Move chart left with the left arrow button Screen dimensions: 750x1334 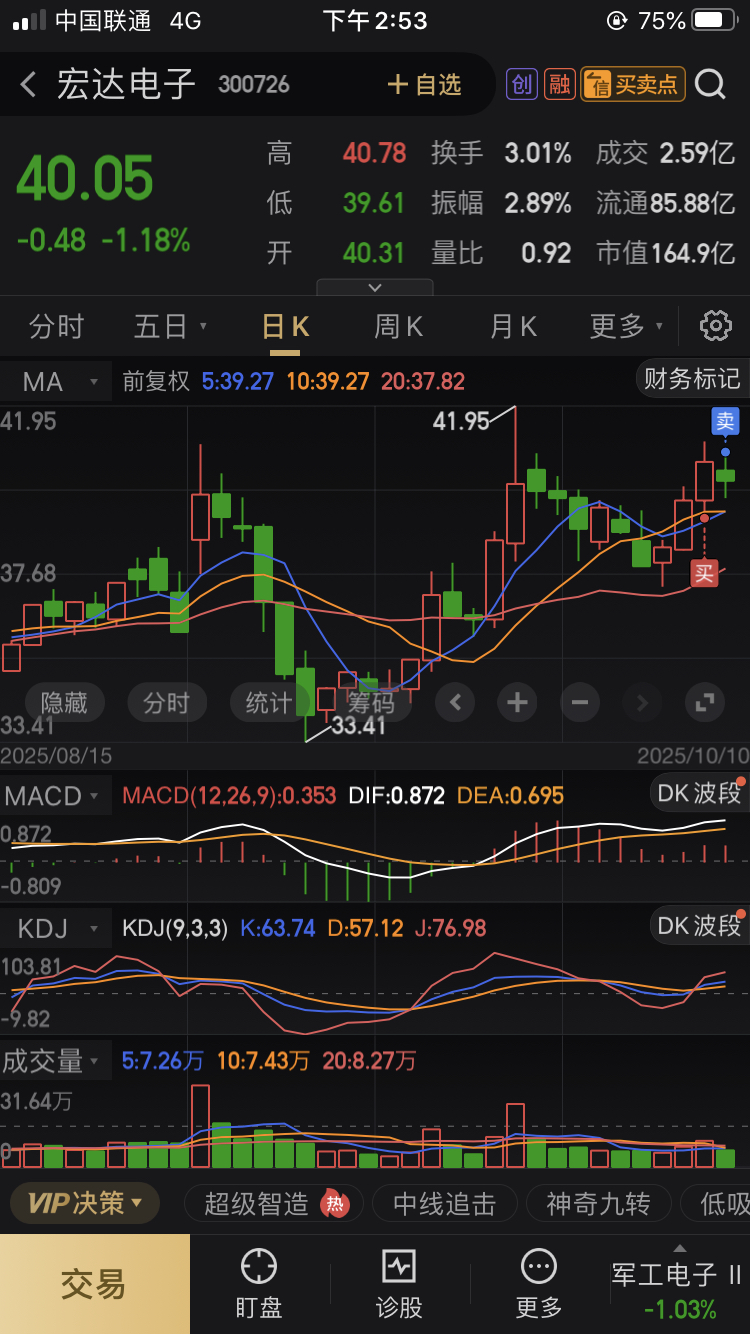pyautogui.click(x=455, y=702)
